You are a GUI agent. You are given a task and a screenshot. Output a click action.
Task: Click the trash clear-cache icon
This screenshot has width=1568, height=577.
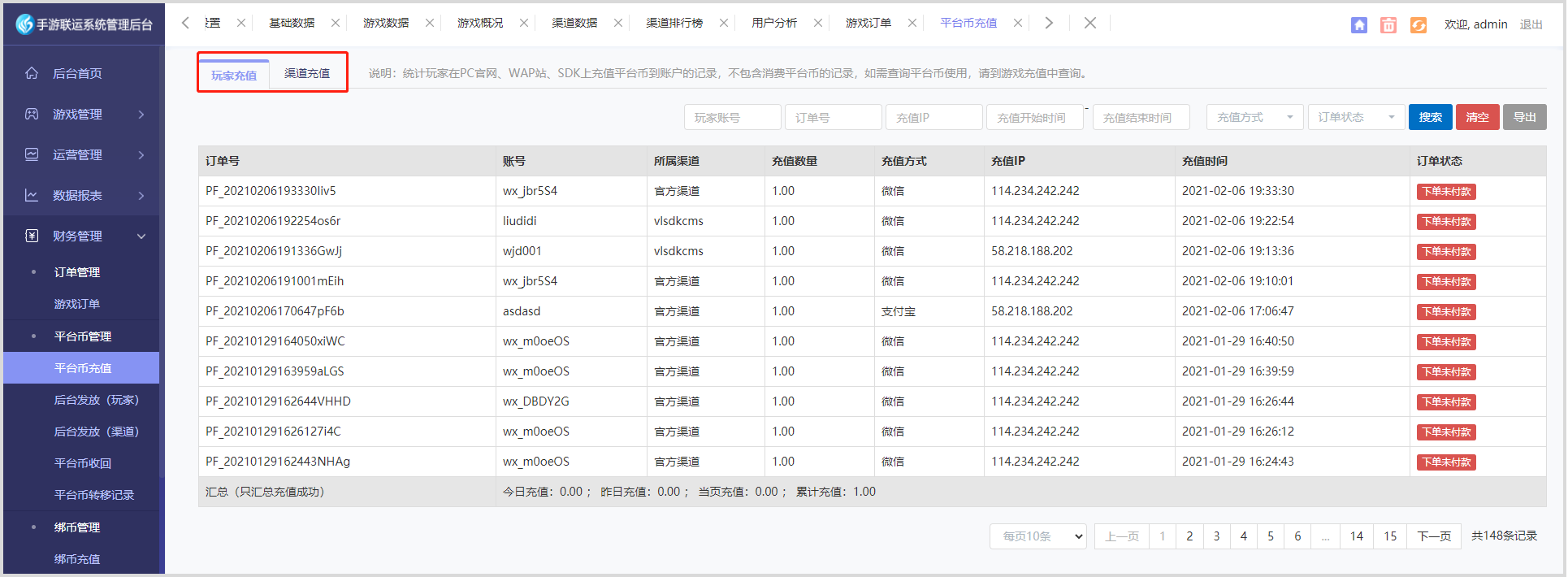coord(1388,25)
